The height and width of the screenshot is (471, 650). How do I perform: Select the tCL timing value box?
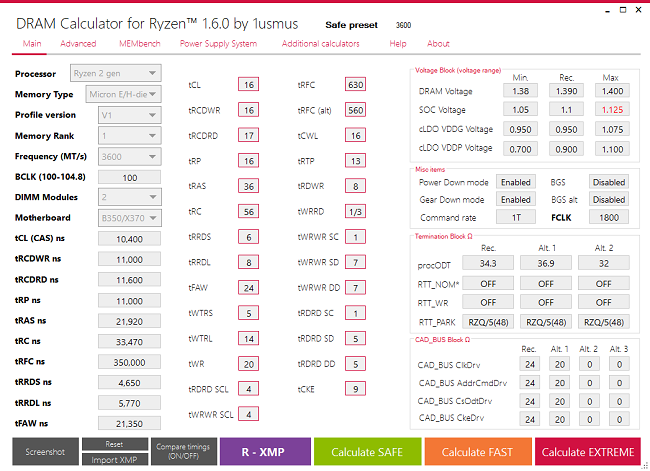click(248, 85)
